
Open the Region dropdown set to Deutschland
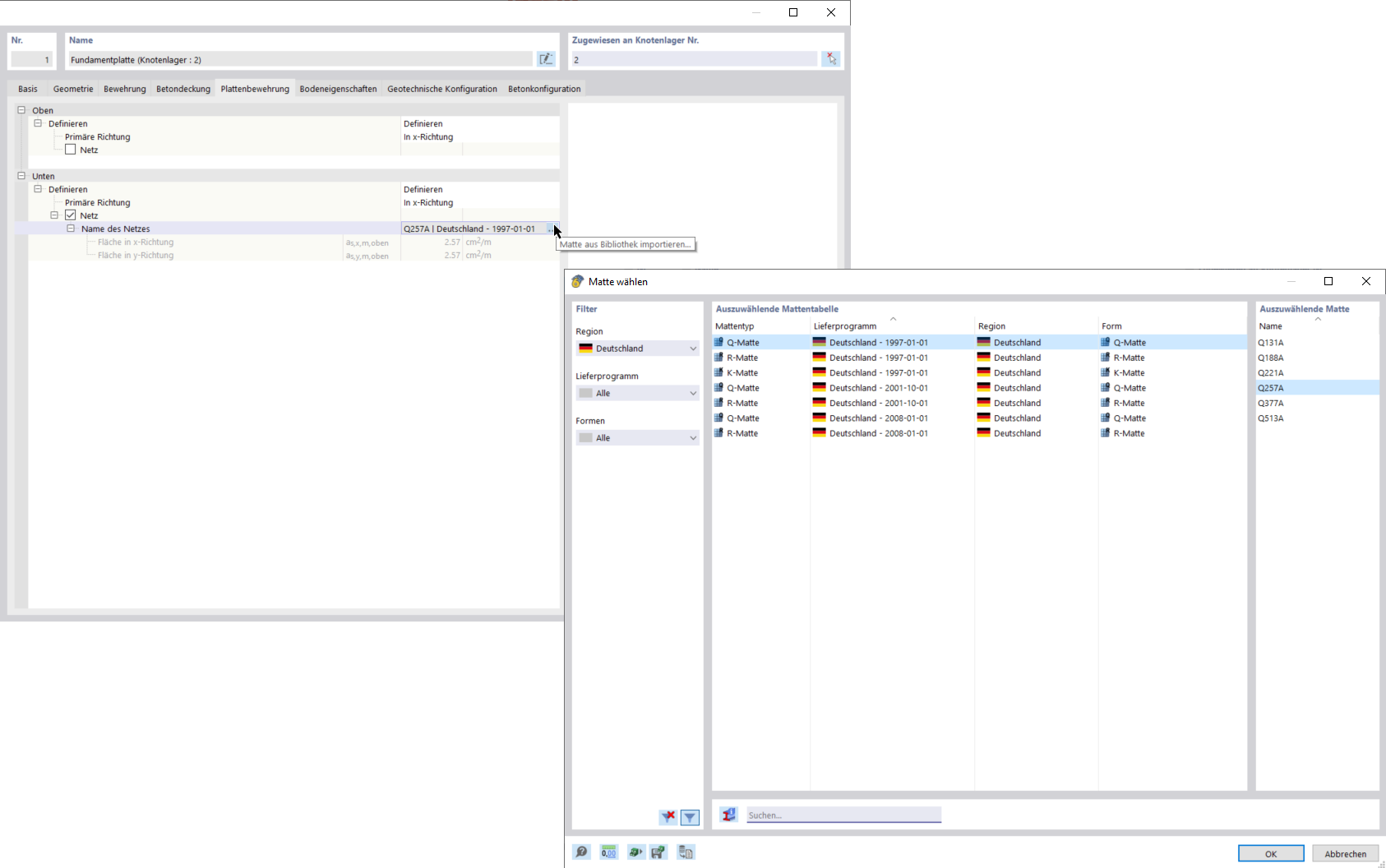tap(638, 349)
